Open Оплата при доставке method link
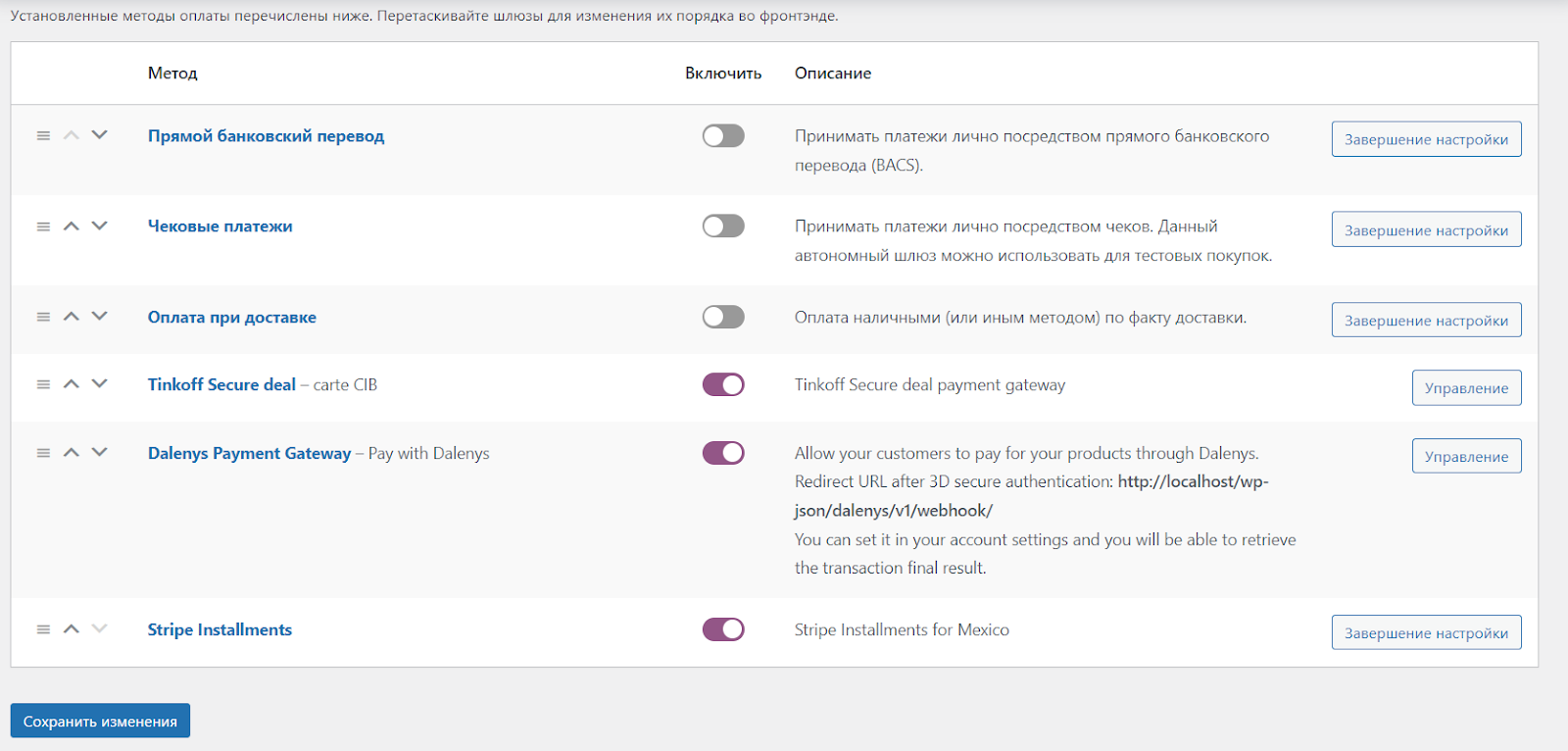1568x751 pixels. (232, 318)
